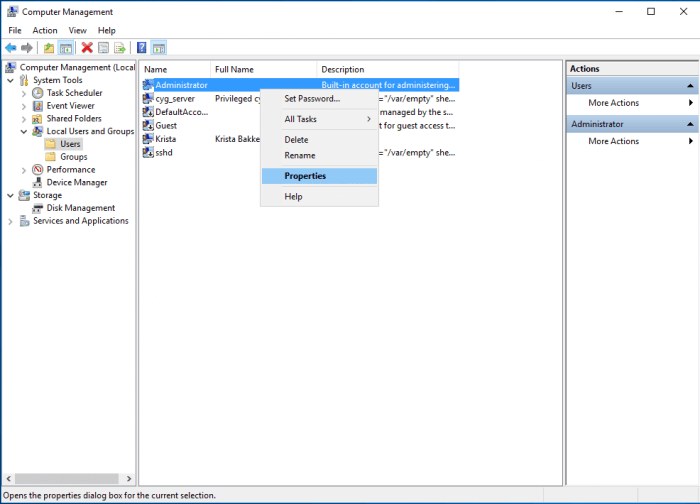Collapse Local Users and Groups node
The image size is (700, 504).
click(24, 132)
